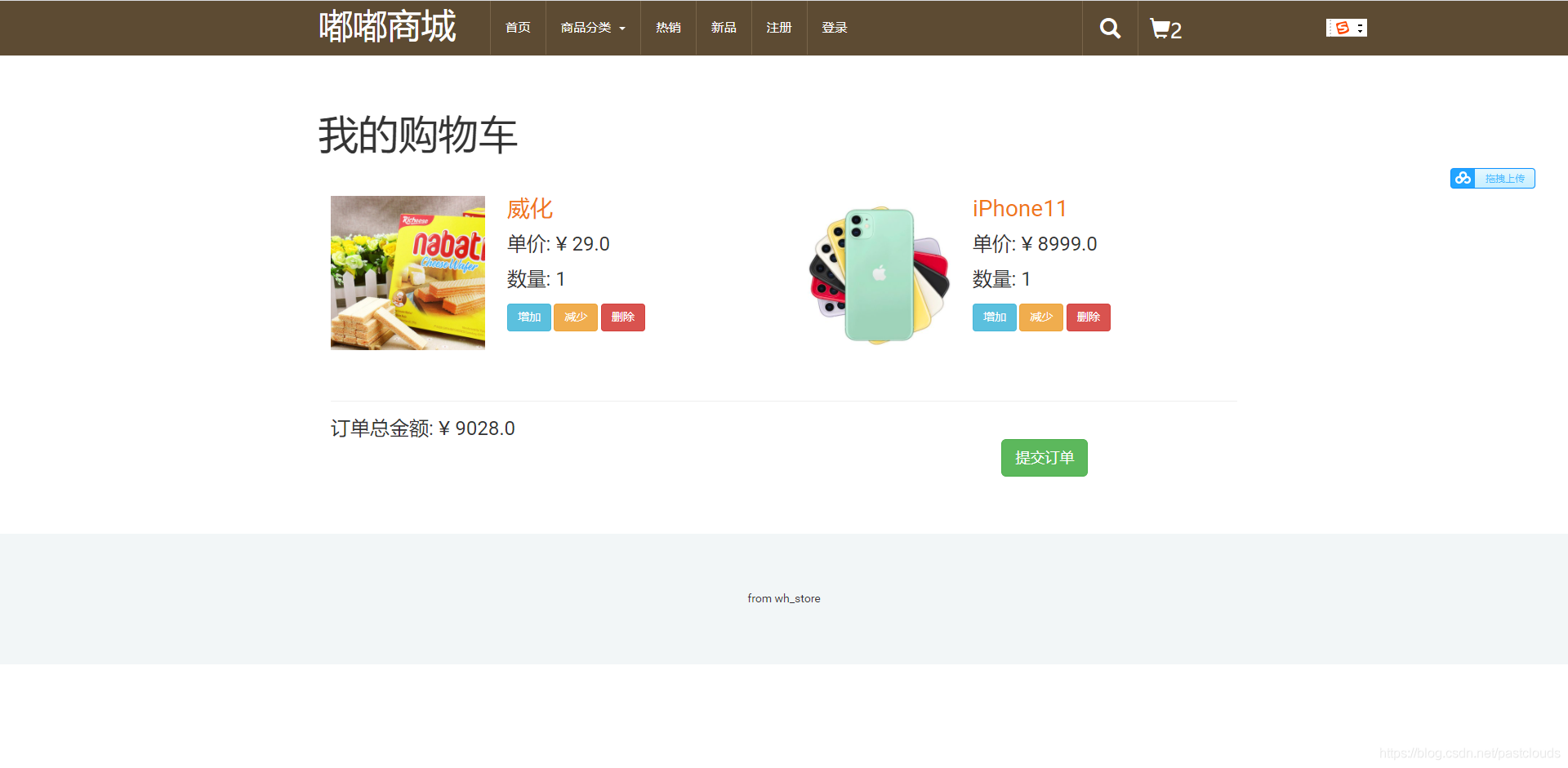Click the 单价: ¥ 29.0 text
Viewport: 1568px width, 768px height.
(x=559, y=244)
